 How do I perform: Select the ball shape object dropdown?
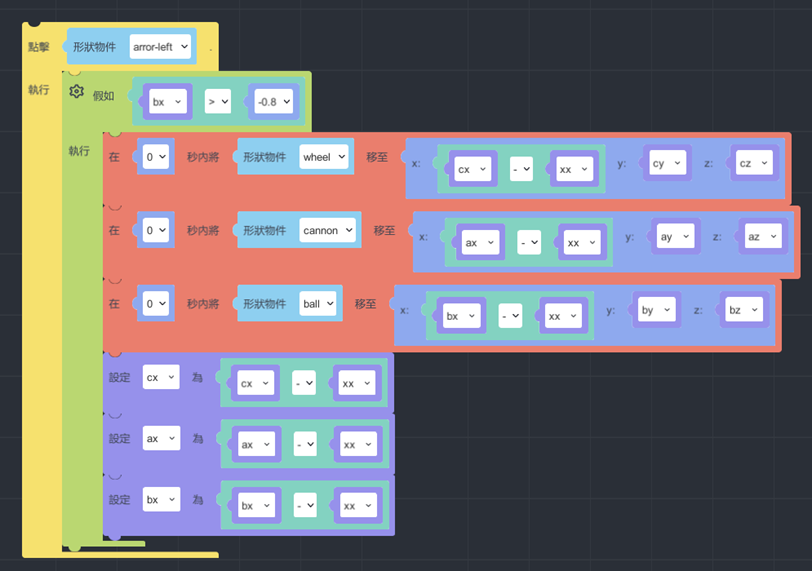[318, 303]
